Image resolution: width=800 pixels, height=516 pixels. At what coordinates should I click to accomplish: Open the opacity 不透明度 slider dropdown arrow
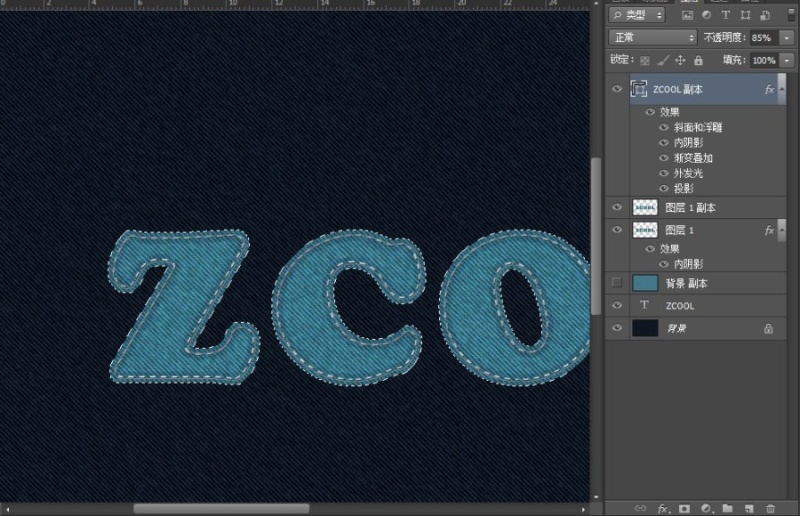pos(786,37)
